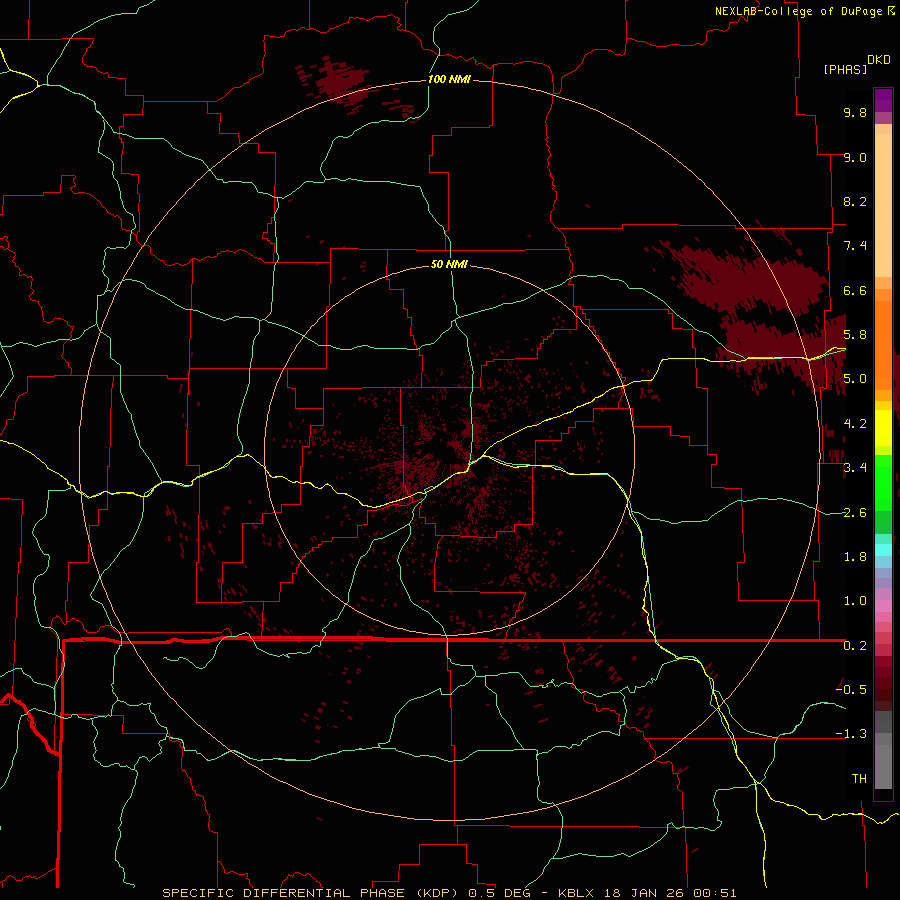Click the 9.0 scale value
Image resolution: width=900 pixels, height=900 pixels.
pyautogui.click(x=855, y=157)
